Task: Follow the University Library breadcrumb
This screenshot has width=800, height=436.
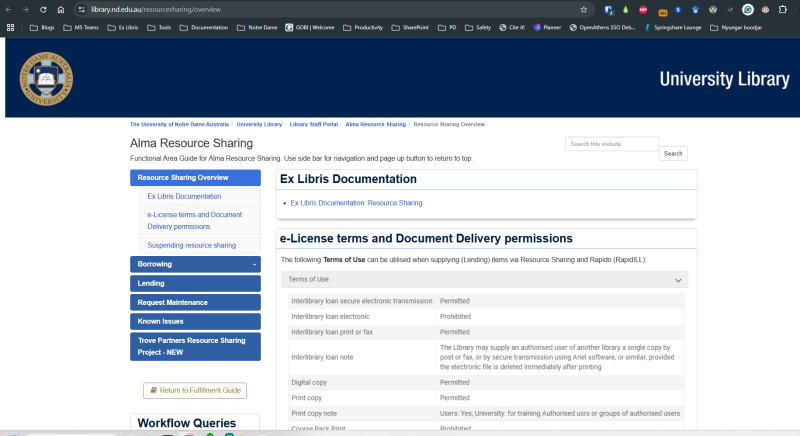Action: (x=259, y=124)
